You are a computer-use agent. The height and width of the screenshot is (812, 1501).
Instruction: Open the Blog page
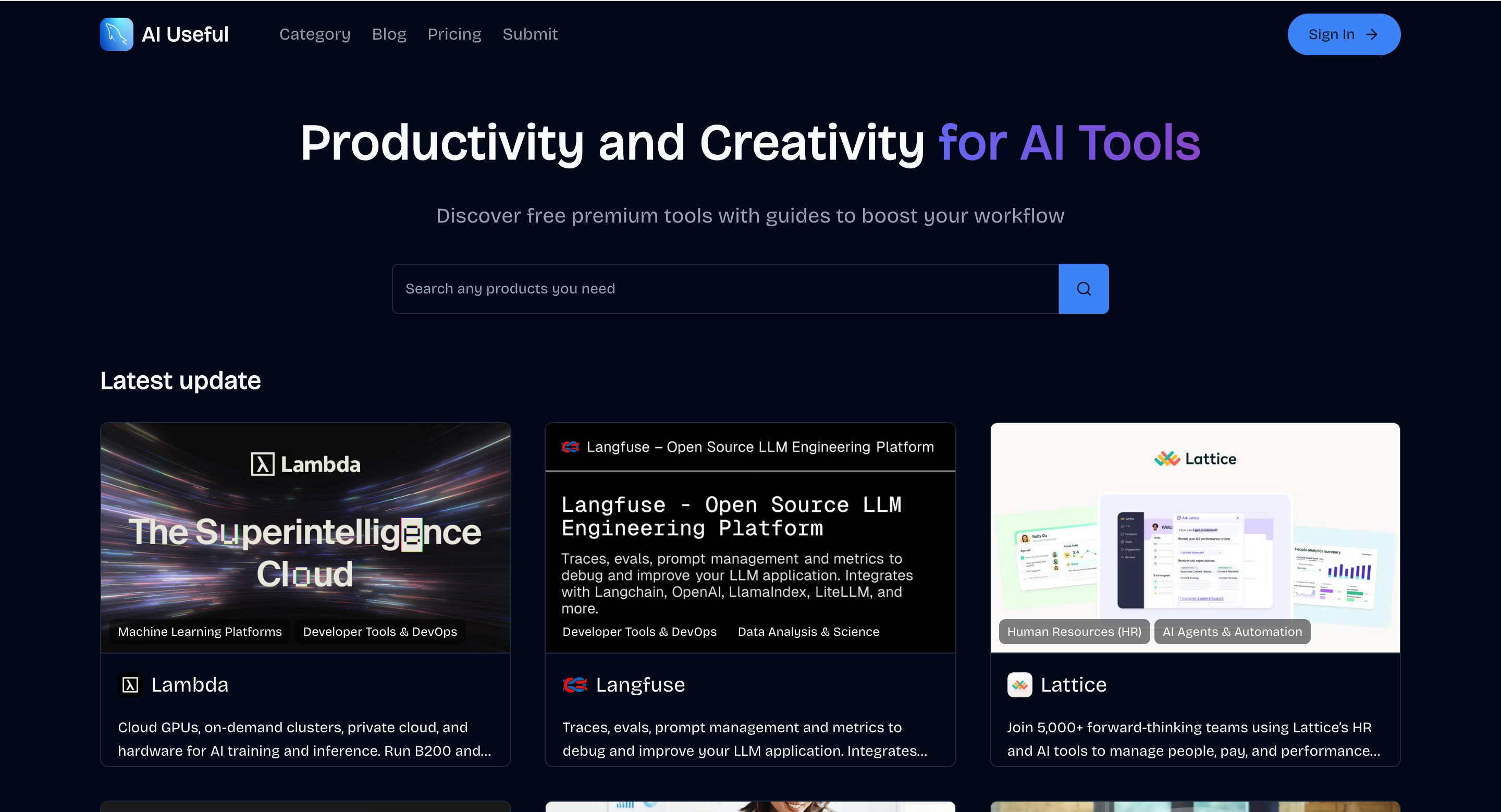389,34
